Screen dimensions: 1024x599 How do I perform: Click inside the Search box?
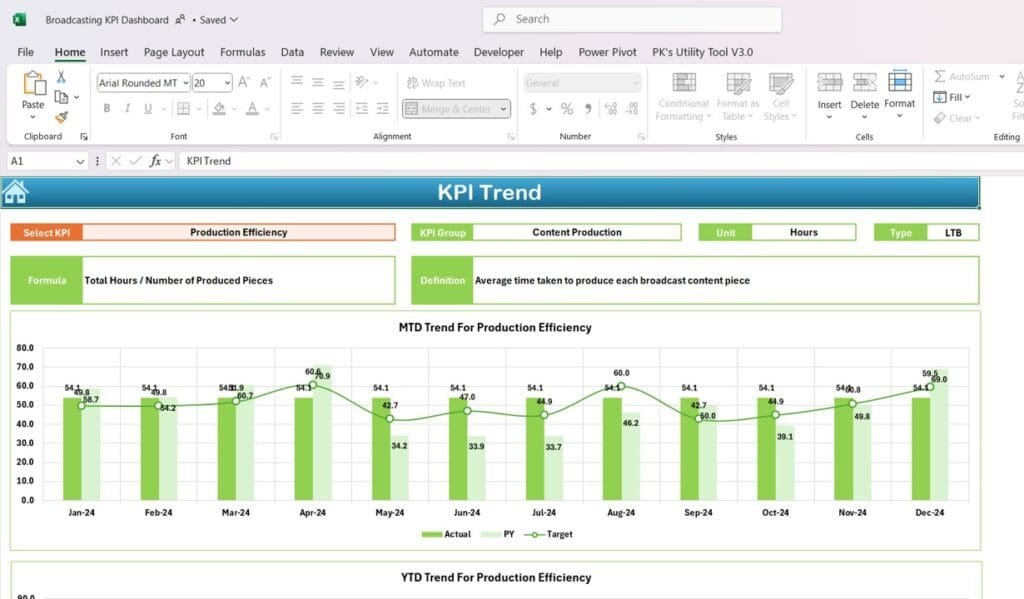click(x=631, y=19)
